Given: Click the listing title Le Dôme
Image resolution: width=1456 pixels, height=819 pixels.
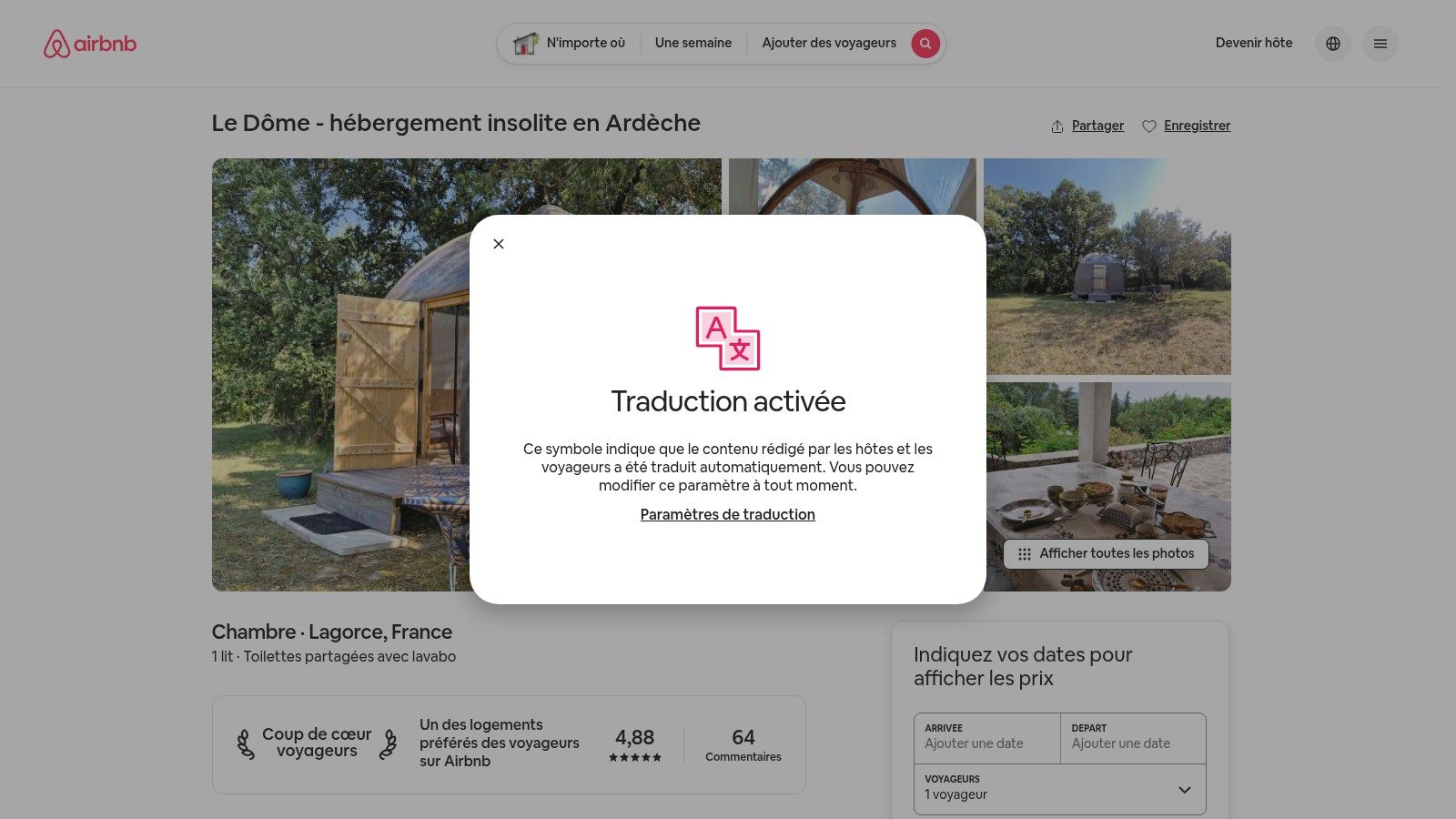Looking at the screenshot, I should [456, 123].
